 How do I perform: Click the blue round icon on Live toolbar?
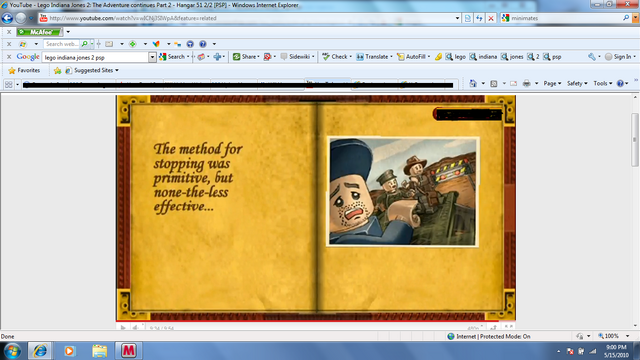coord(190,44)
